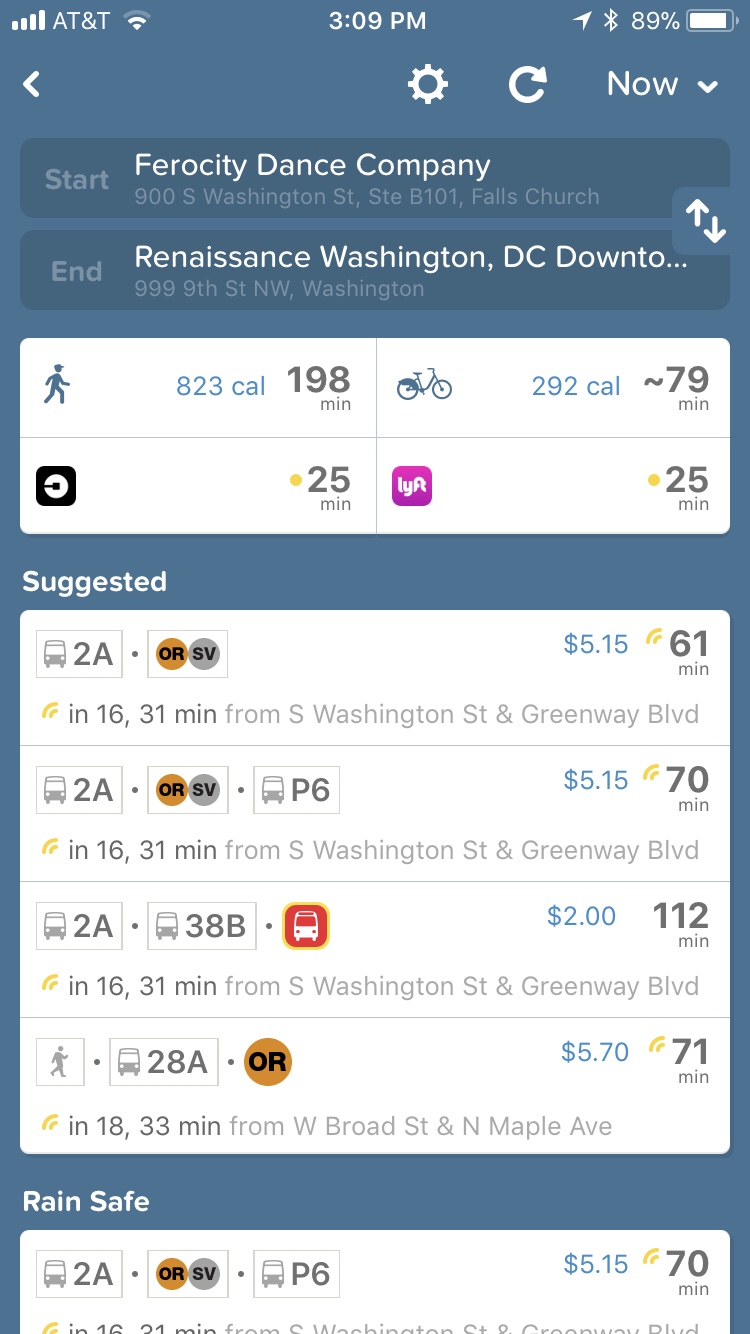Open the $2.00 route via 38B
The height and width of the screenshot is (1334, 750).
(x=375, y=950)
